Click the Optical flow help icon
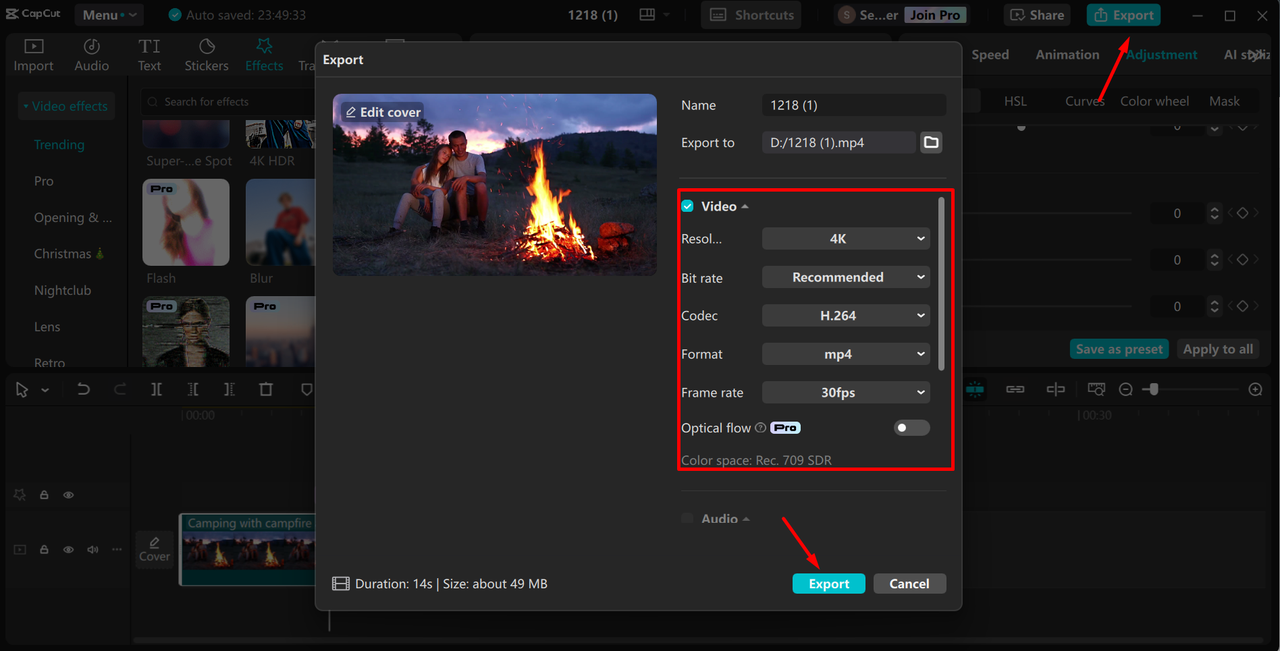The width and height of the screenshot is (1280, 651). coord(761,428)
